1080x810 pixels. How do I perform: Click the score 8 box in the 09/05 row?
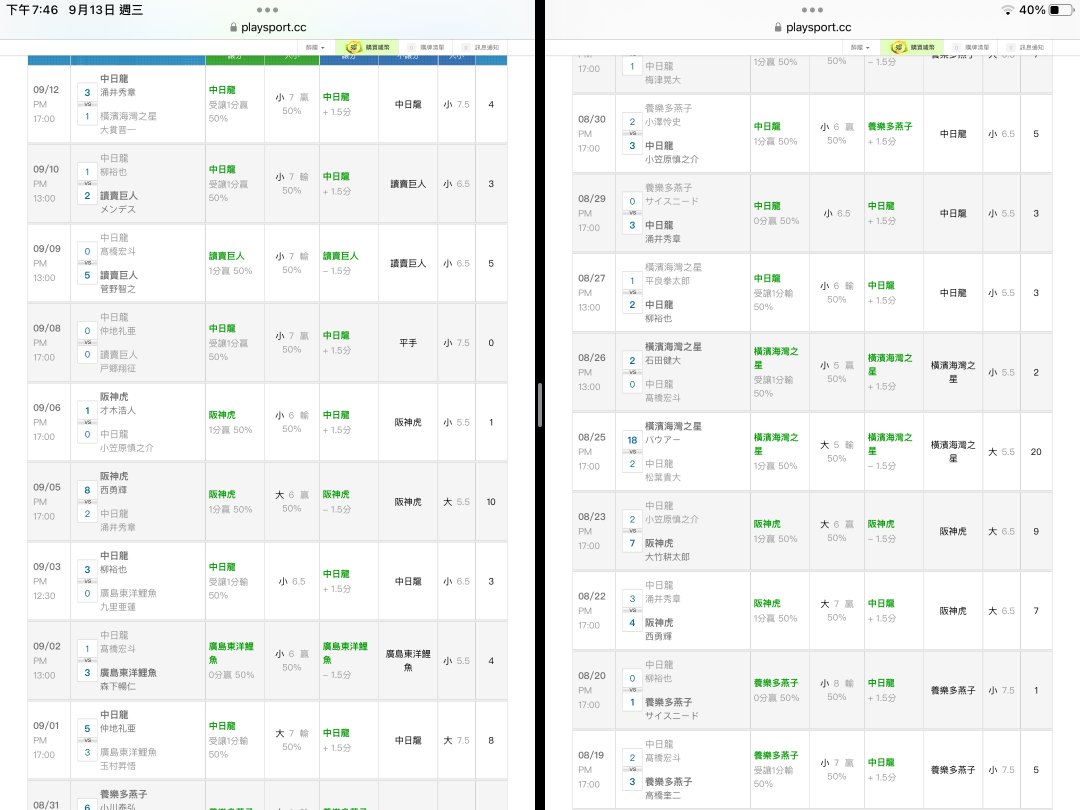87,490
